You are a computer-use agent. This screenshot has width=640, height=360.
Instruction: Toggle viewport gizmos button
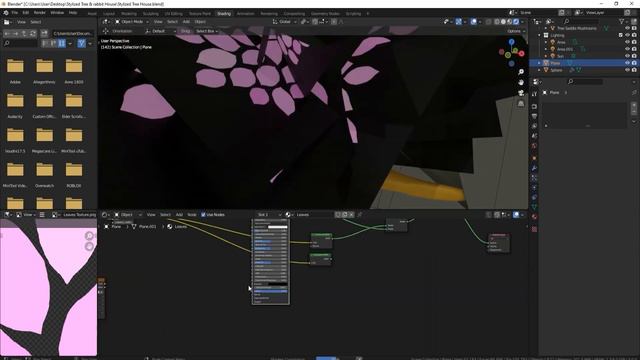[459, 22]
